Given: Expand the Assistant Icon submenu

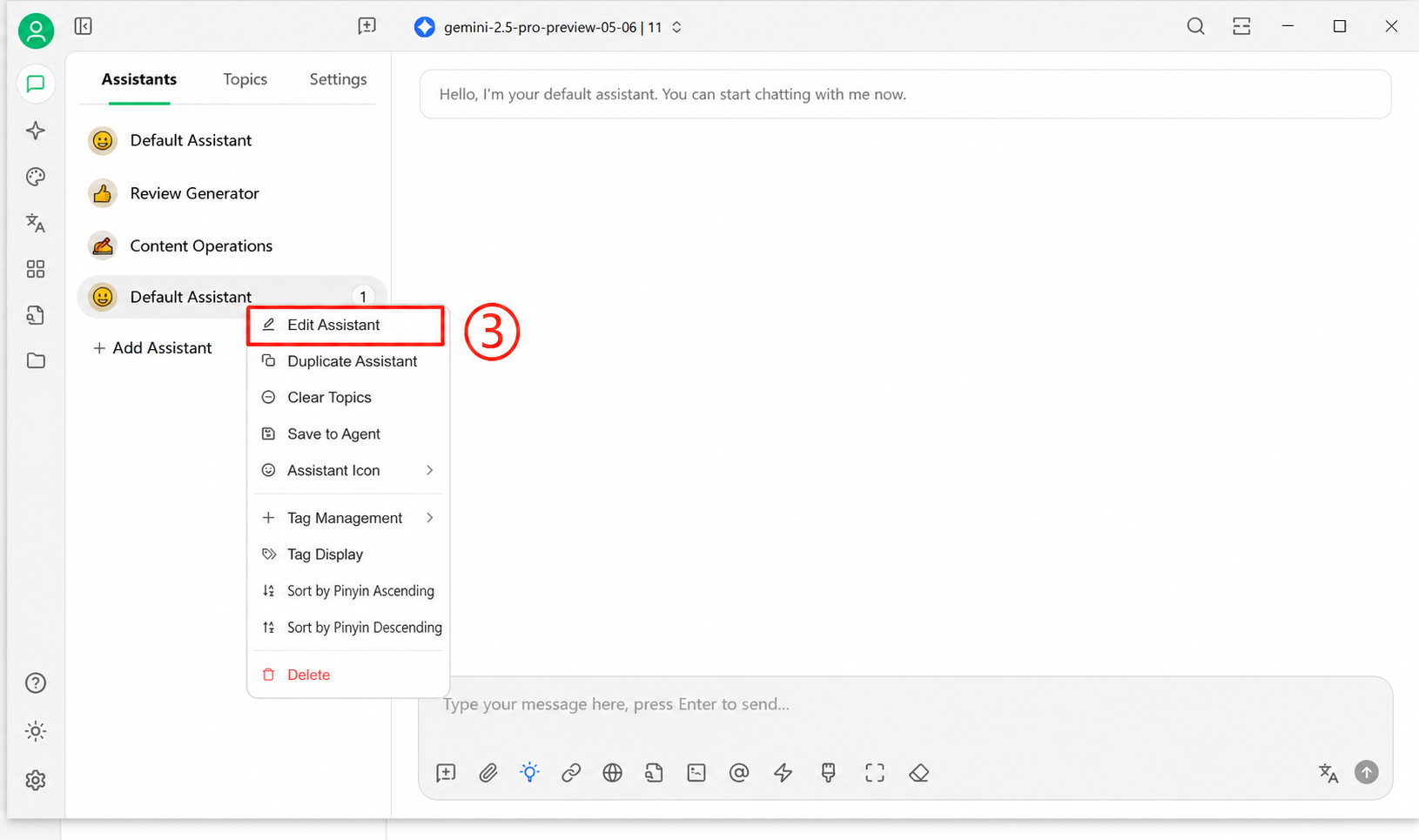Looking at the screenshot, I should 348,470.
